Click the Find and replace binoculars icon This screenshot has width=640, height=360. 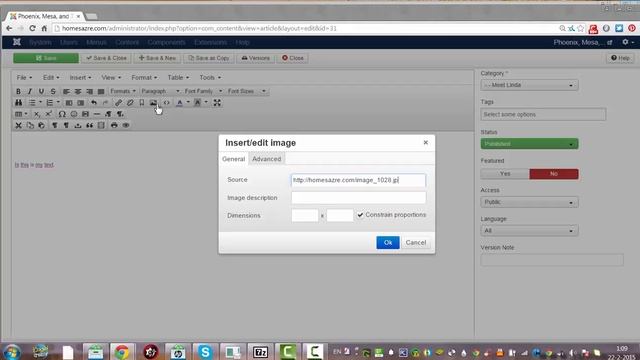[x=18, y=103]
